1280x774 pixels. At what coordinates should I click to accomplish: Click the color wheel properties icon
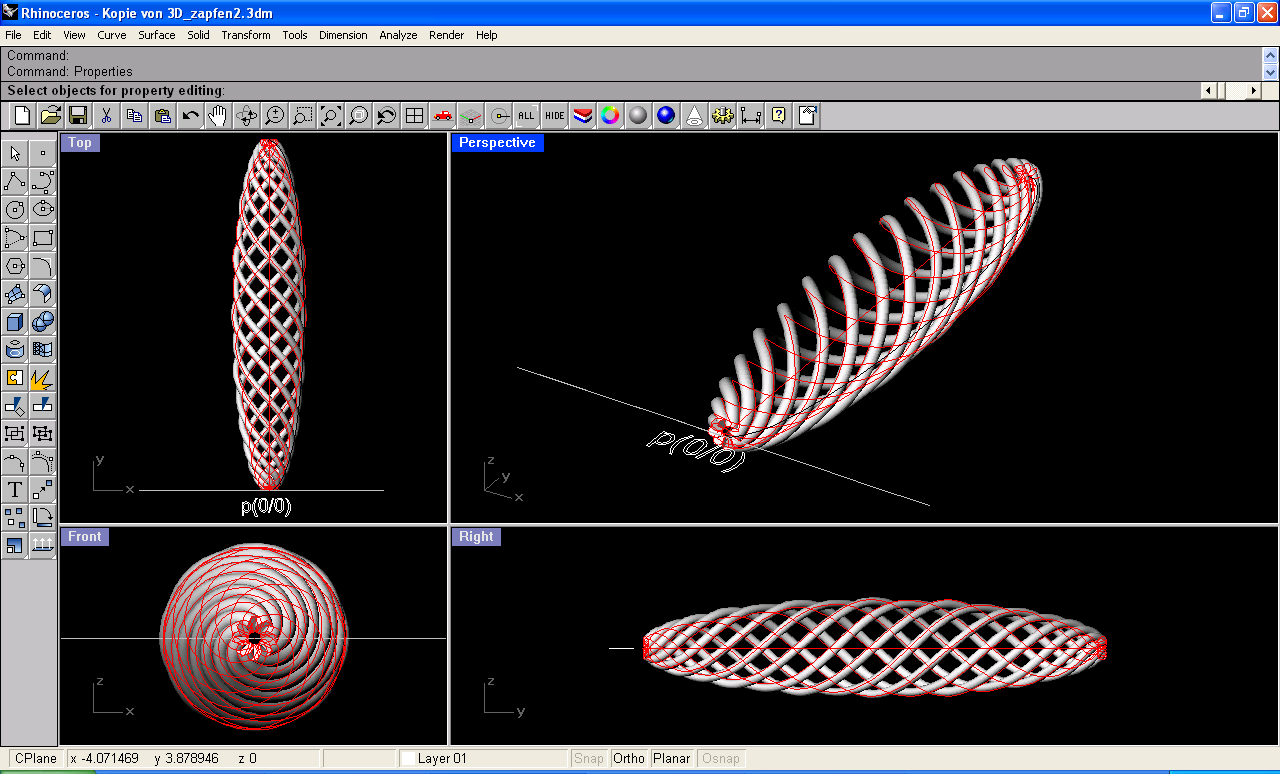[x=610, y=116]
